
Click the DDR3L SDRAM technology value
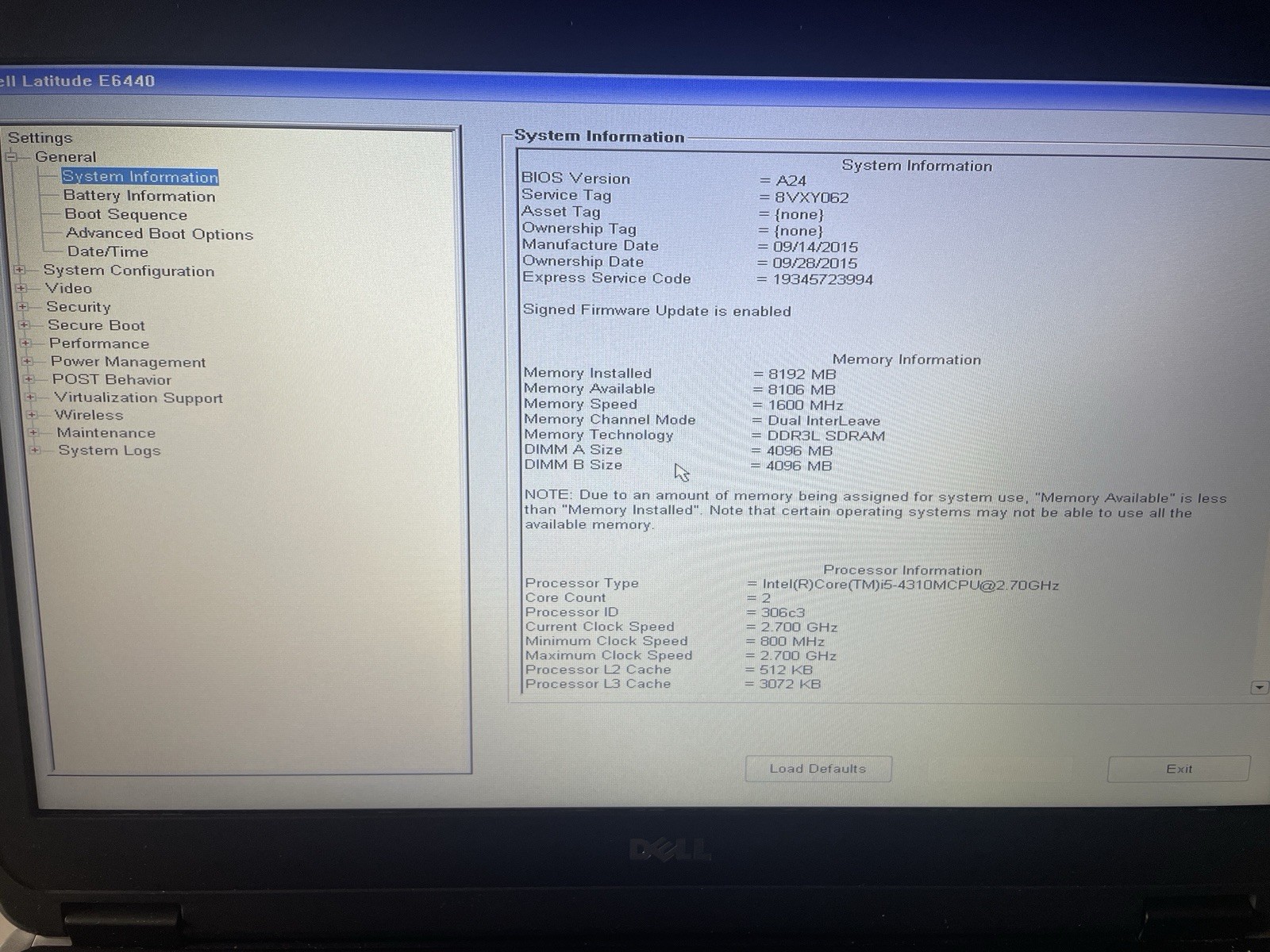click(x=825, y=436)
